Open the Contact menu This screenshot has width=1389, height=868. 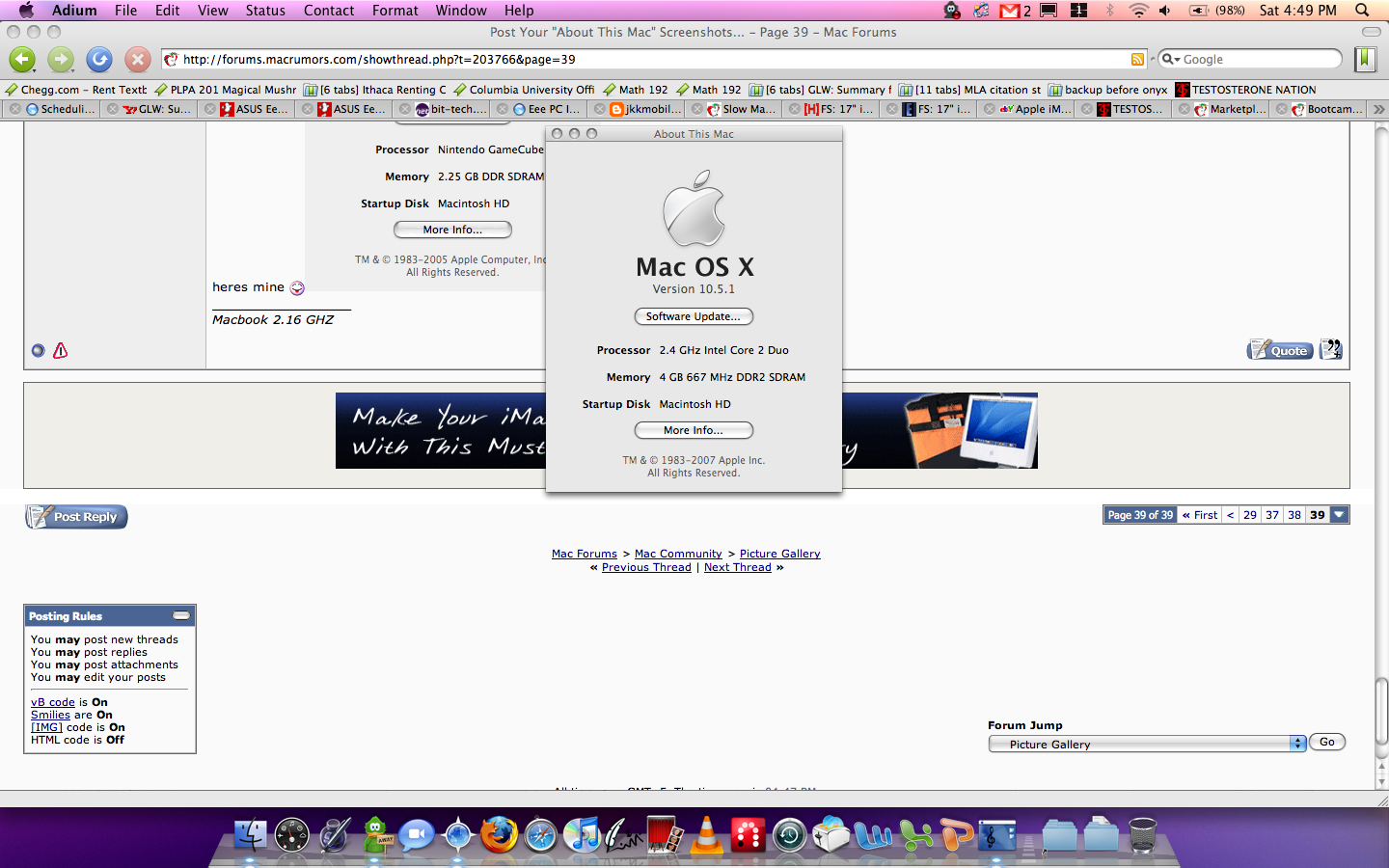pyautogui.click(x=329, y=11)
